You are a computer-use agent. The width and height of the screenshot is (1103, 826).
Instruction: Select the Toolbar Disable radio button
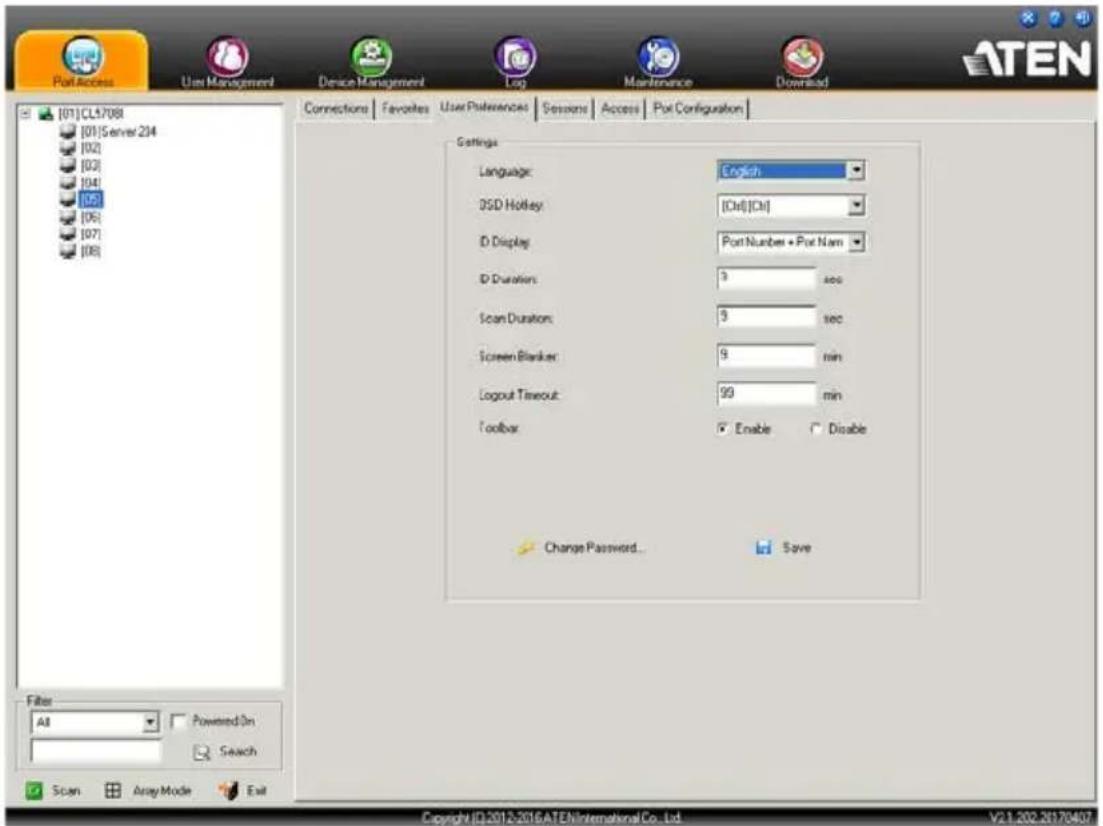click(815, 428)
